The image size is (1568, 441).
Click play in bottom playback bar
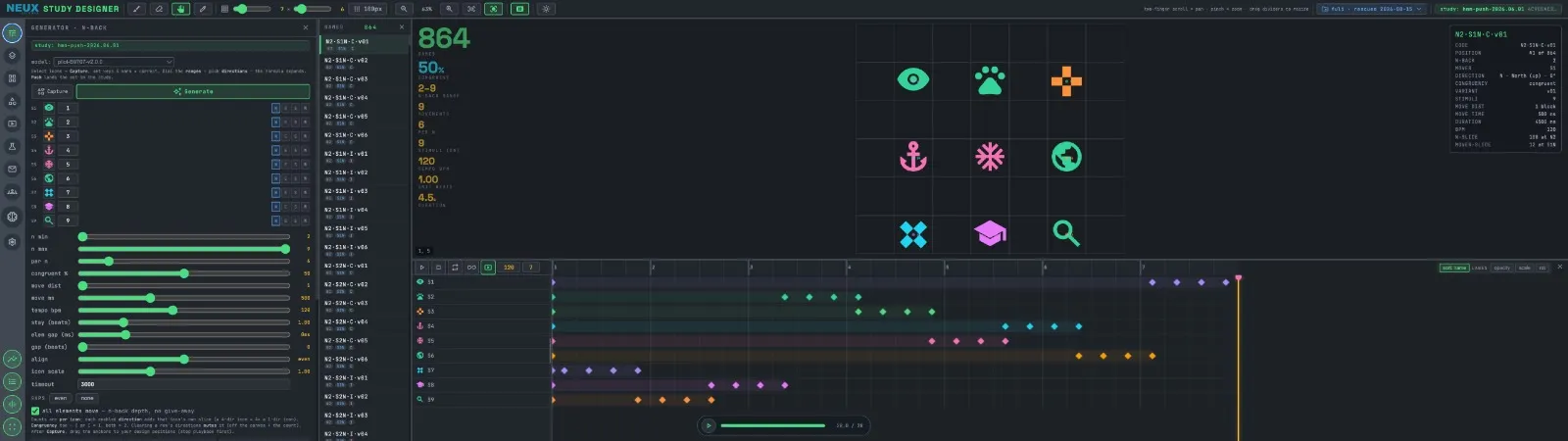tap(709, 425)
